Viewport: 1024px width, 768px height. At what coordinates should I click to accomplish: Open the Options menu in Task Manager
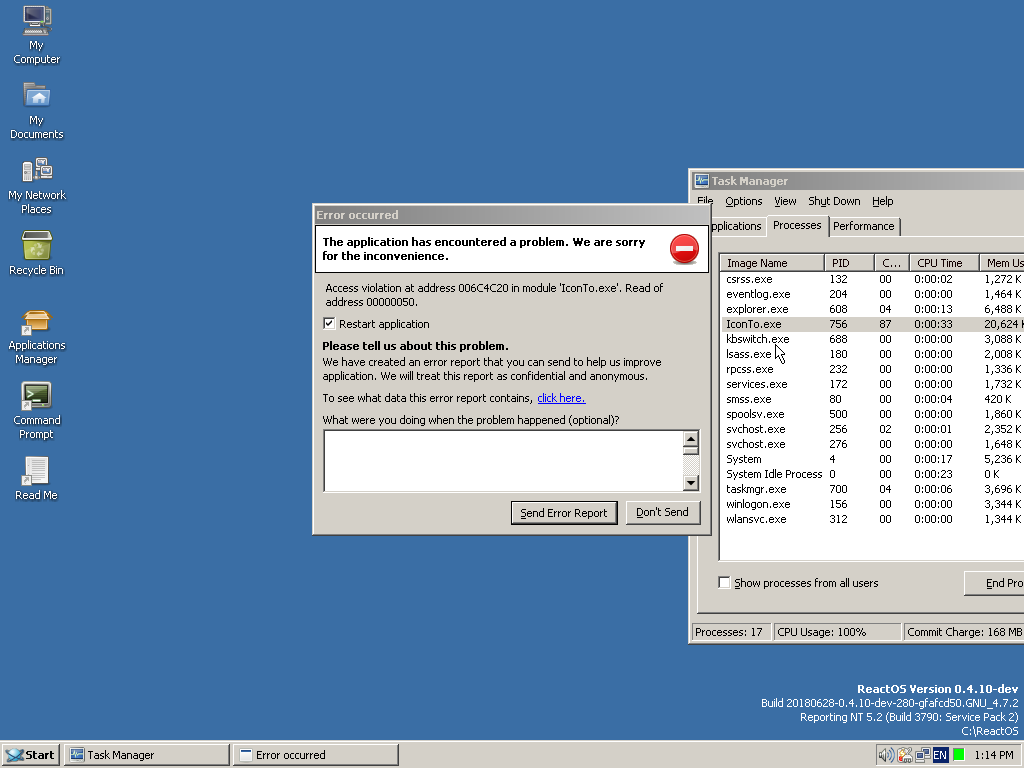pyautogui.click(x=743, y=201)
